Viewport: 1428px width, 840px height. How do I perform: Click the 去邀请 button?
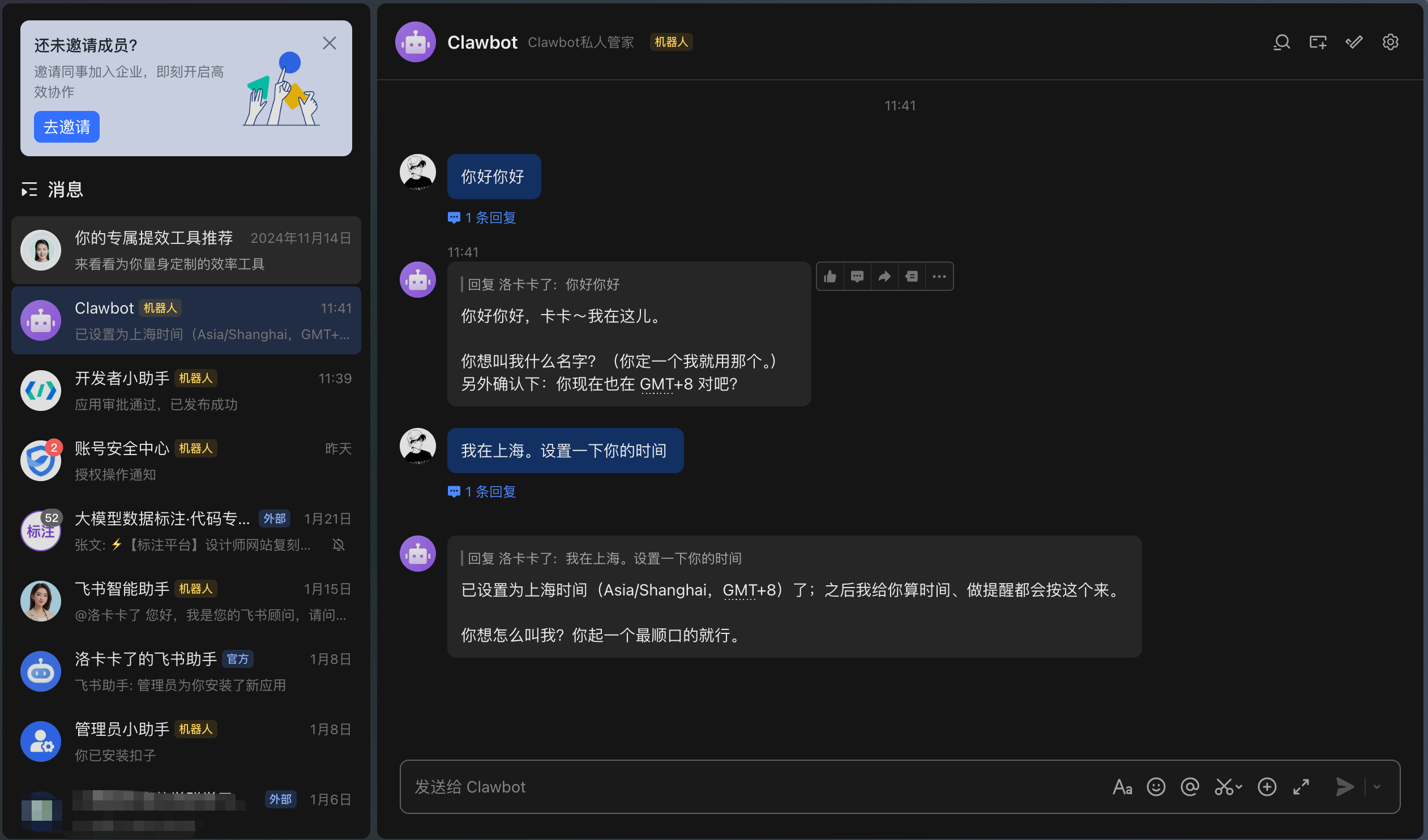click(66, 127)
